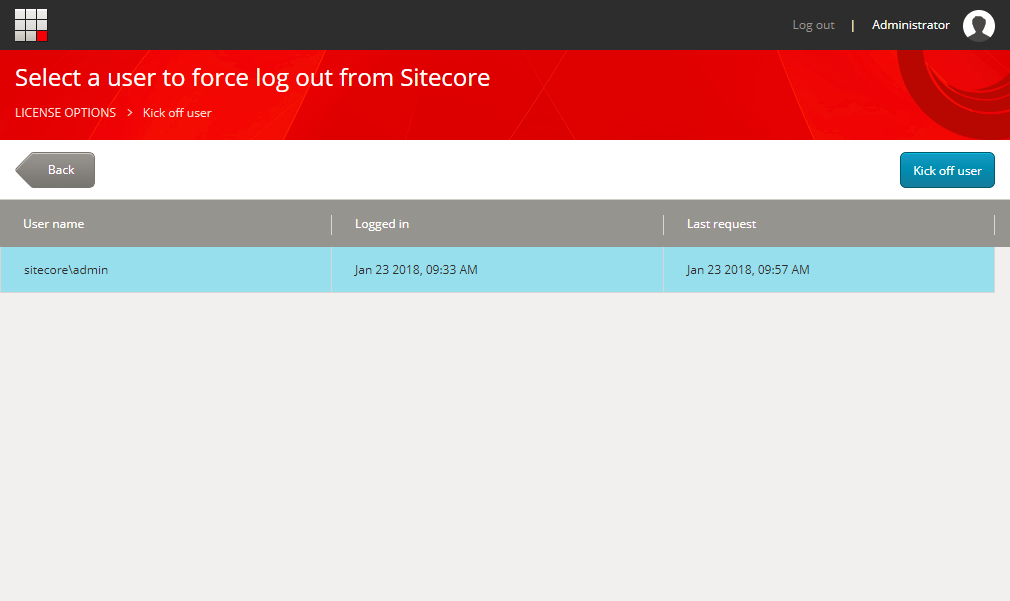Click the Administrator user name
Screen dimensions: 1010x601
(910, 25)
